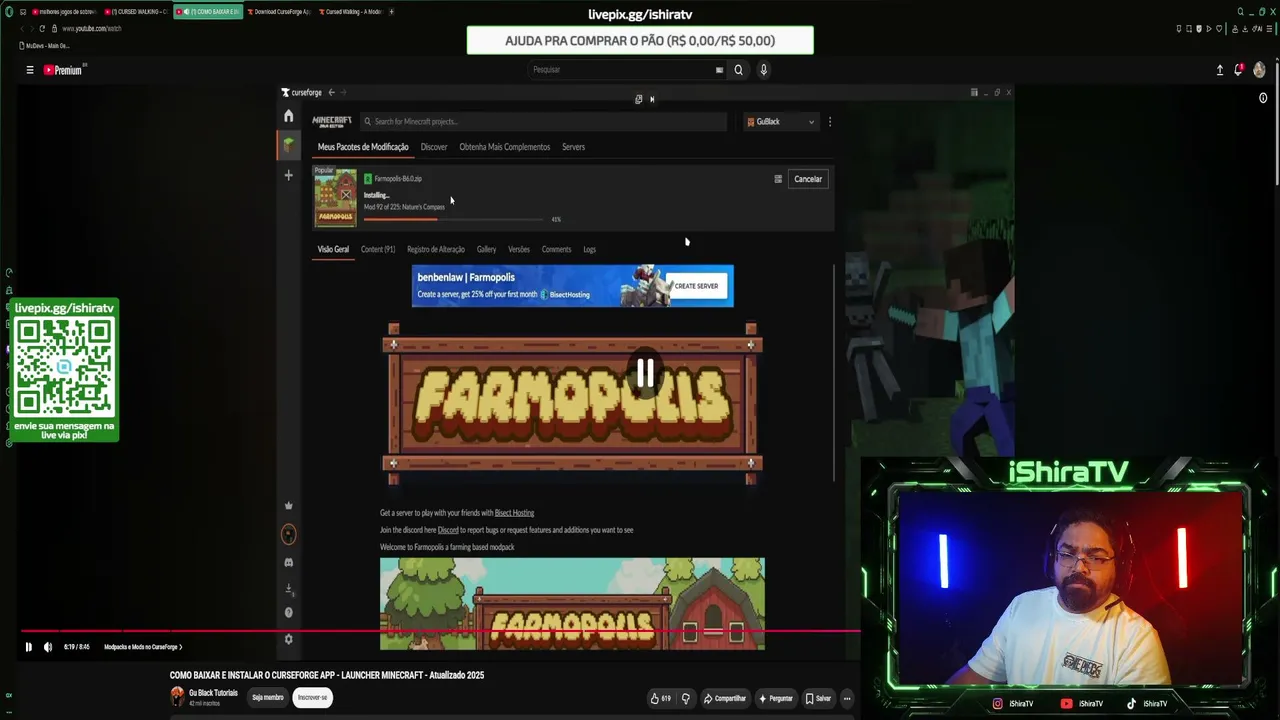Click the video title 'COMO BAIXAR E INSTALAR O CURSEFORGE APP'

pyautogui.click(x=327, y=675)
